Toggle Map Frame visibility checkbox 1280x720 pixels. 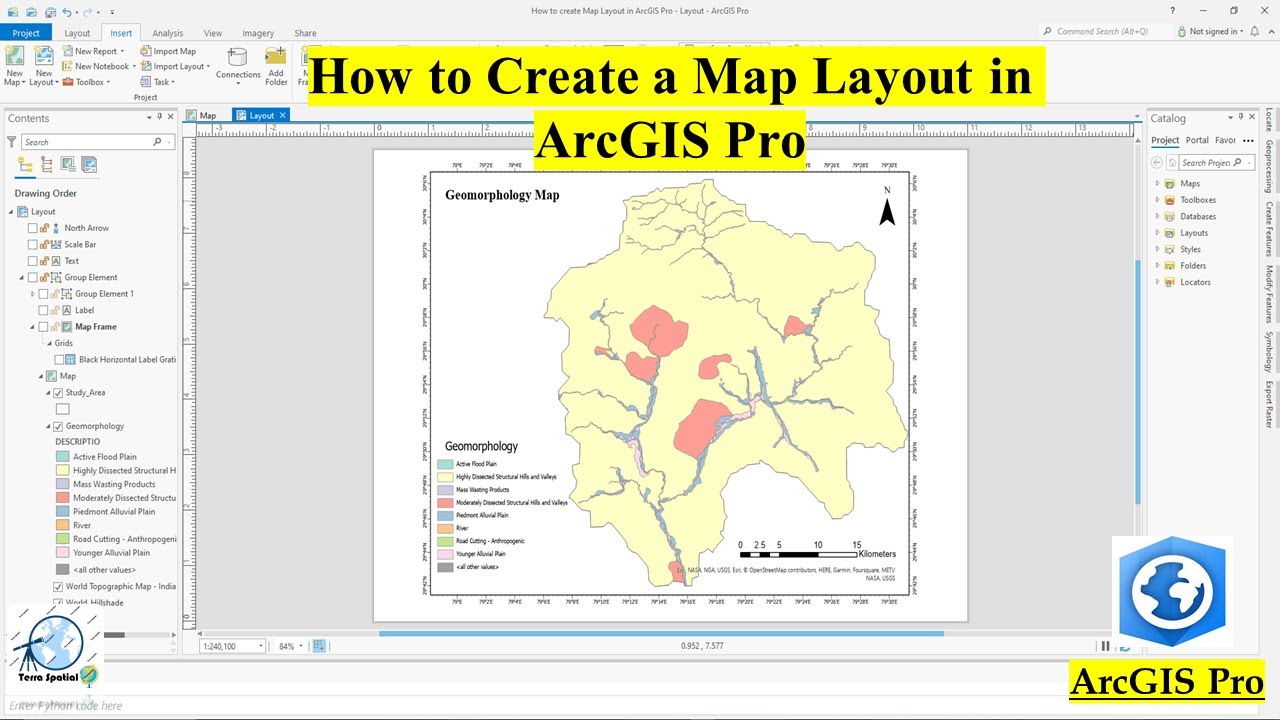coord(43,327)
